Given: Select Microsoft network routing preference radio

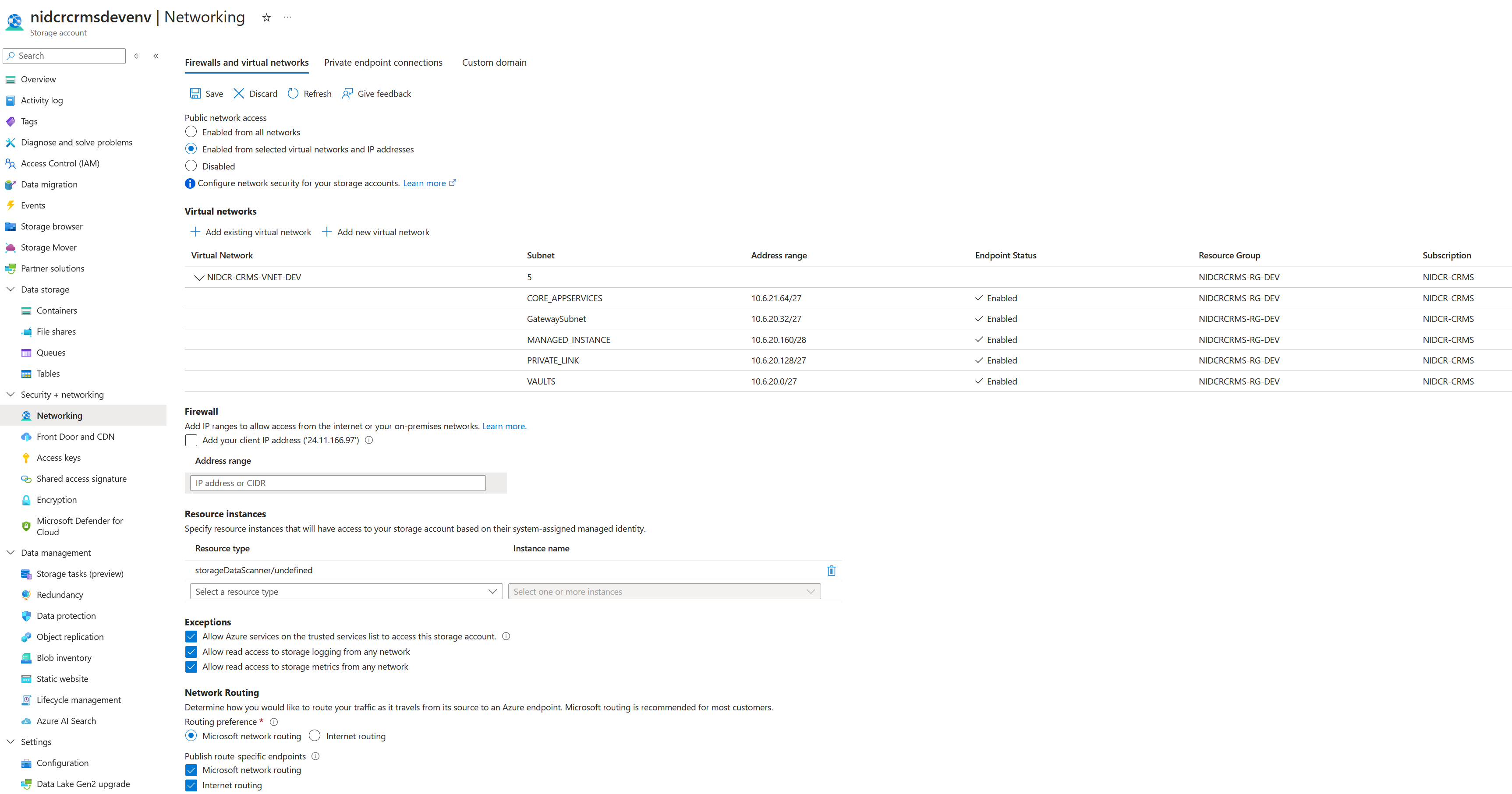Looking at the screenshot, I should pos(191,736).
